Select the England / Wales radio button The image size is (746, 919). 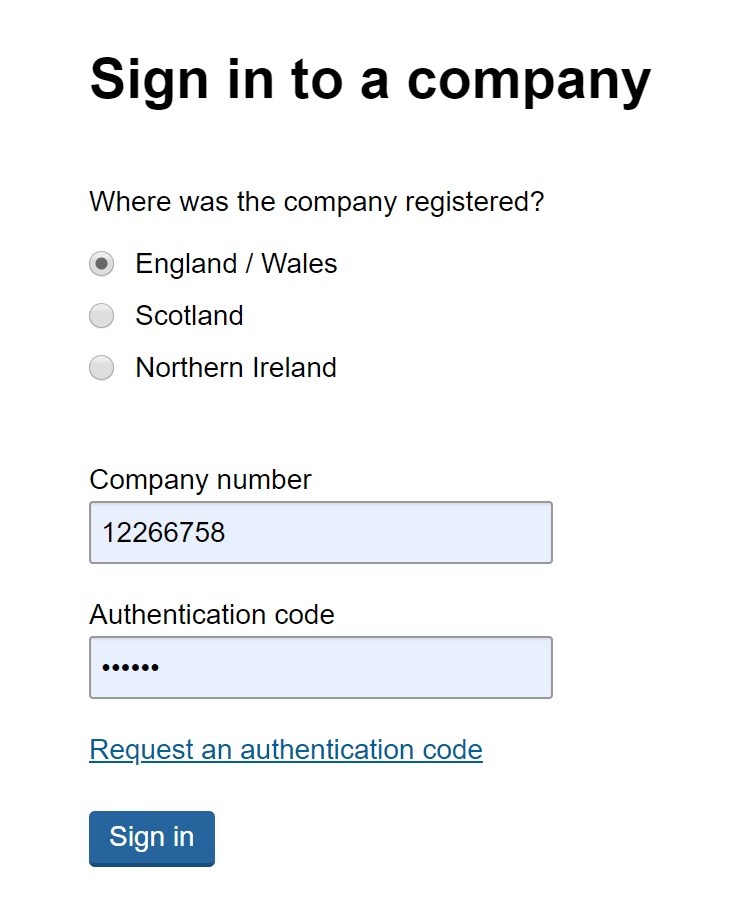pyautogui.click(x=101, y=263)
